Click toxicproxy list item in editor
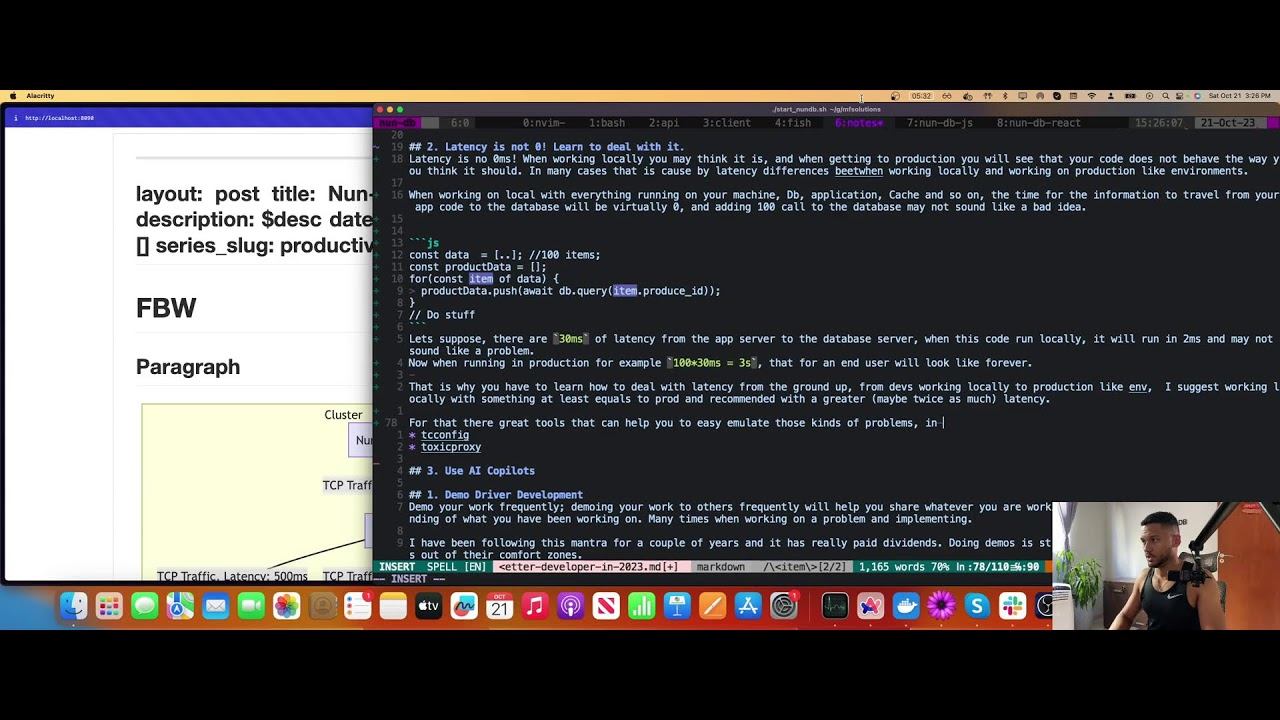The image size is (1280, 720). (x=451, y=447)
